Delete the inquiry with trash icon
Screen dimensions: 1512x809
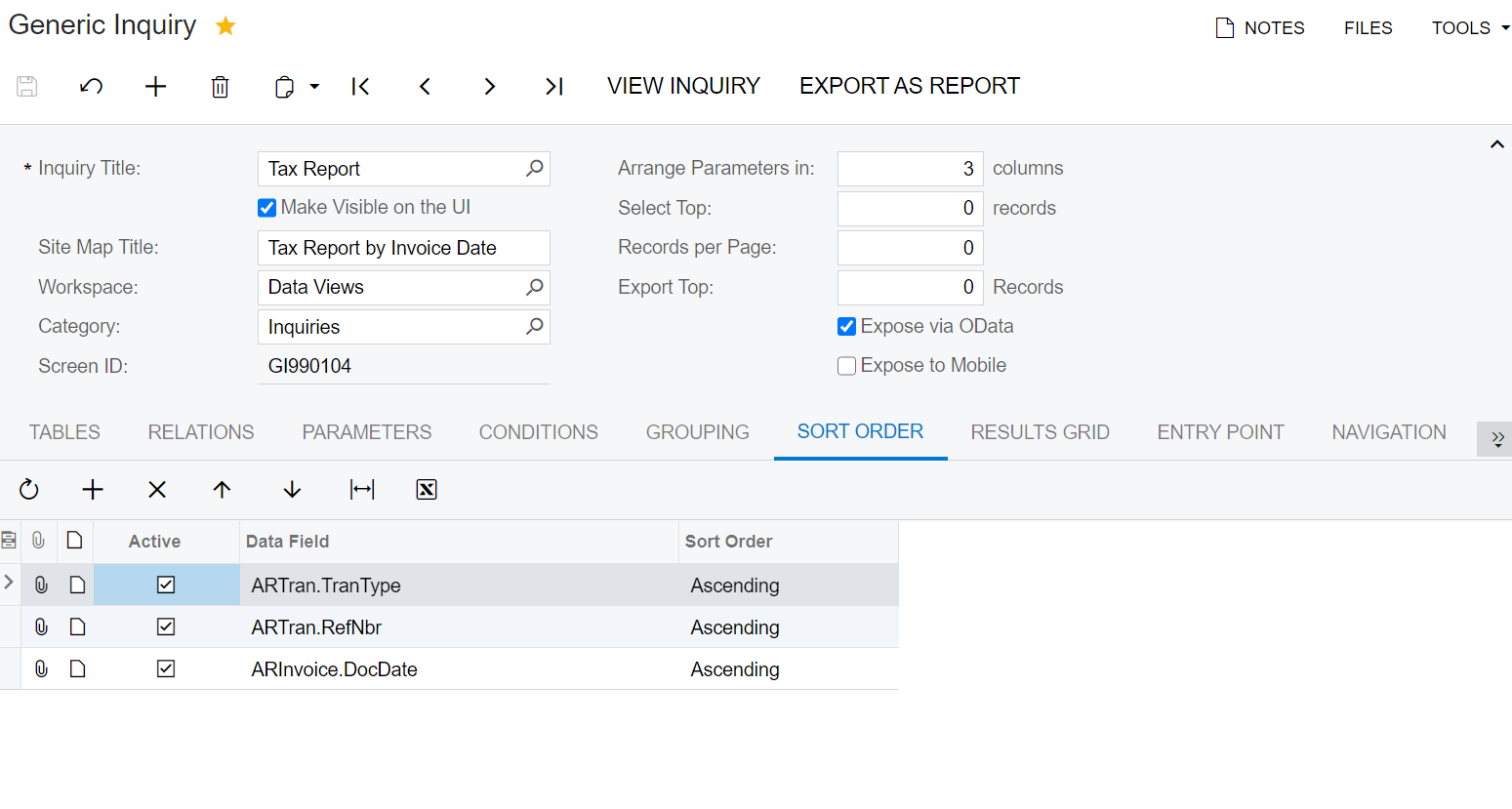(x=221, y=87)
